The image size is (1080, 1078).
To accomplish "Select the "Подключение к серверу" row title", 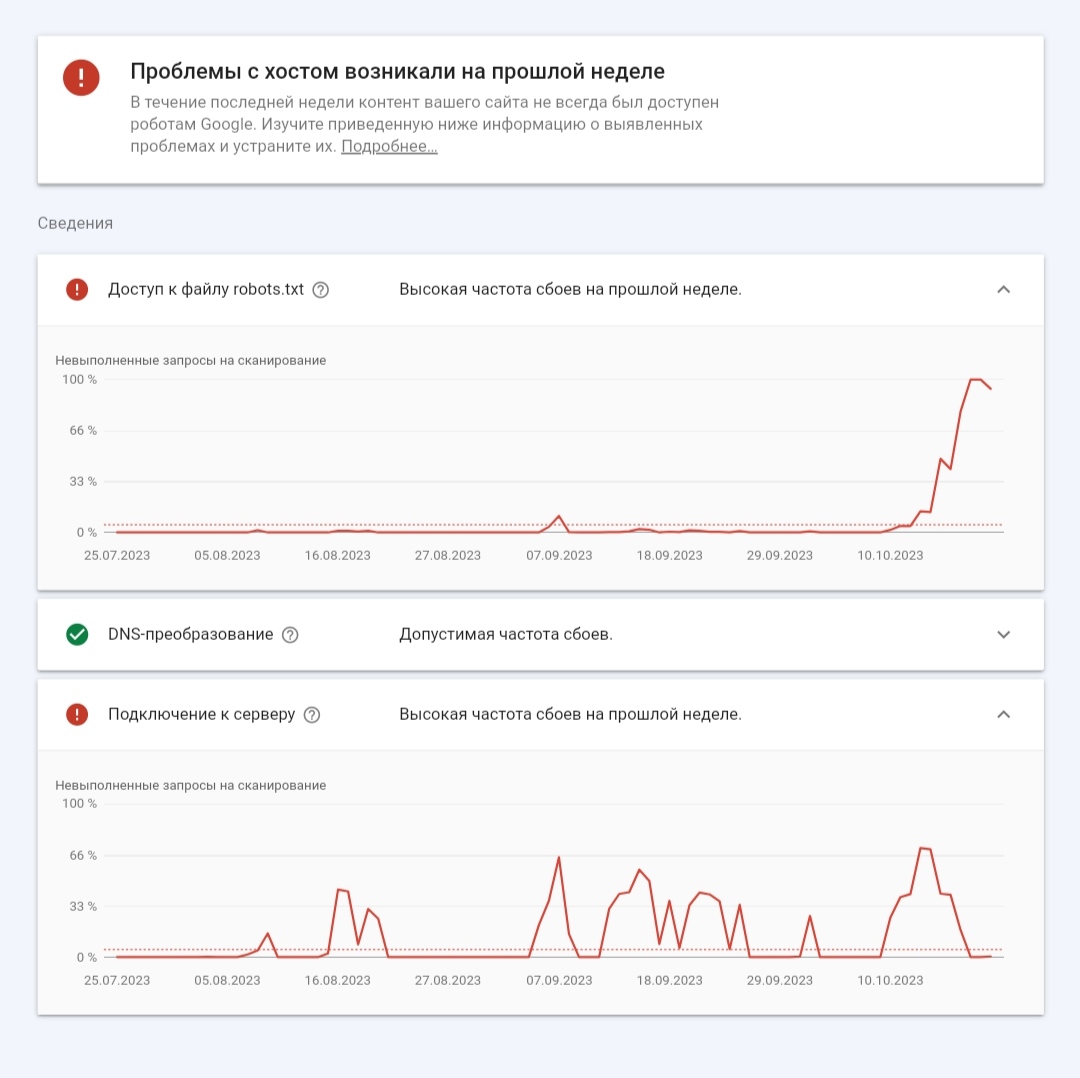I will [201, 715].
